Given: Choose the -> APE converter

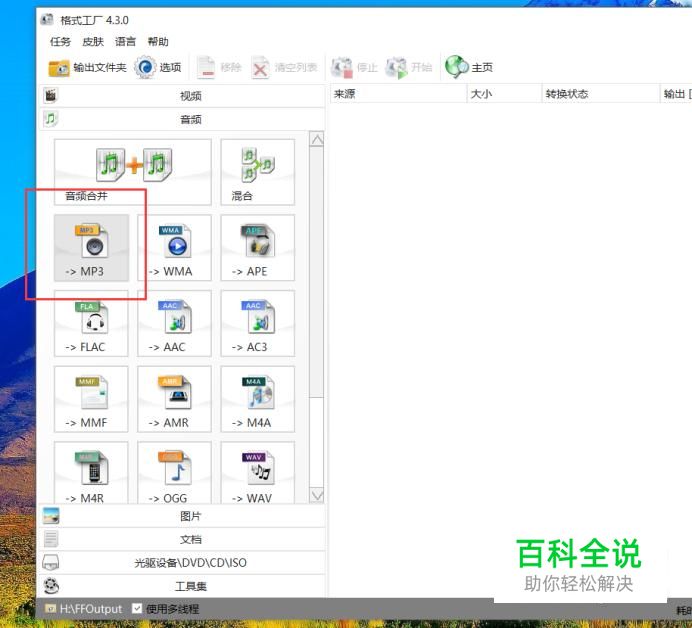Looking at the screenshot, I should tap(257, 248).
